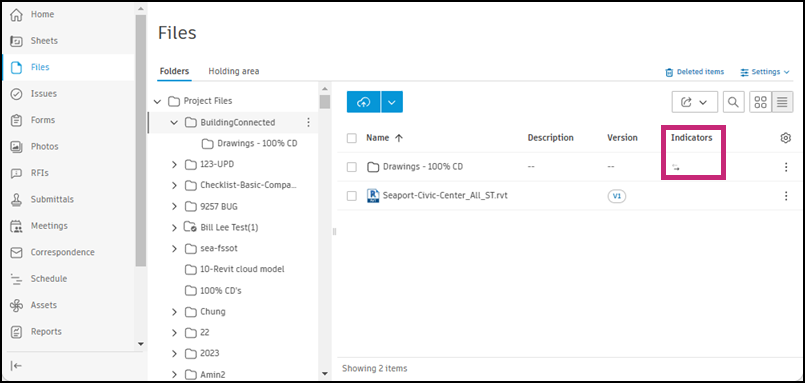Switch to list view
805x383 pixels.
pyautogui.click(x=782, y=102)
